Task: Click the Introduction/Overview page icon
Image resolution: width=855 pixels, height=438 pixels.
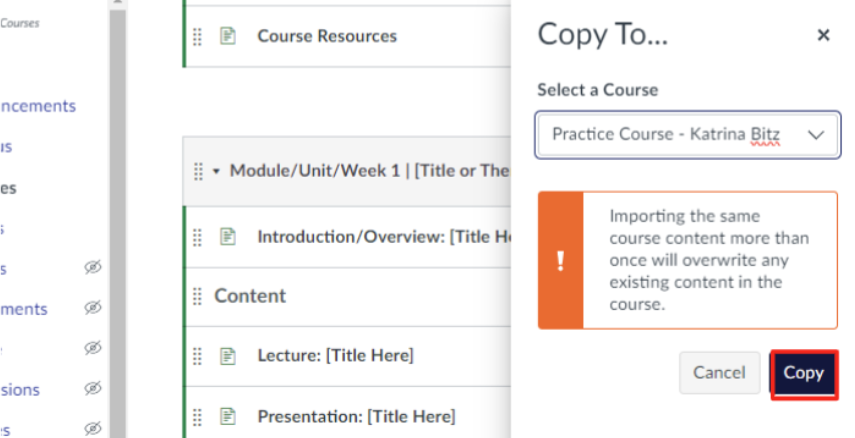Action: (x=228, y=237)
